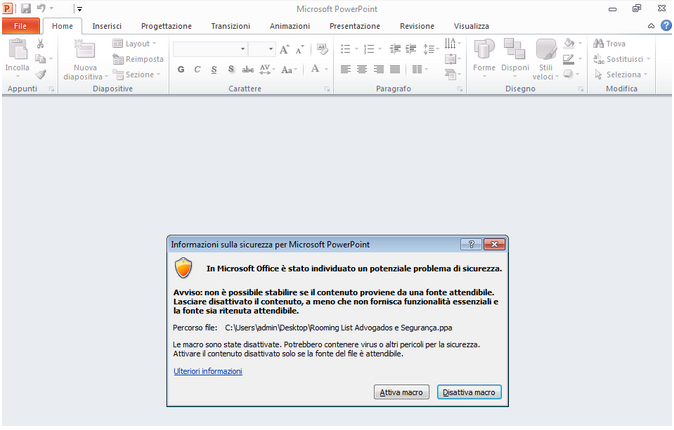The image size is (674, 430).
Task: Click the Disponi arrange icon
Action: pyautogui.click(x=515, y=49)
